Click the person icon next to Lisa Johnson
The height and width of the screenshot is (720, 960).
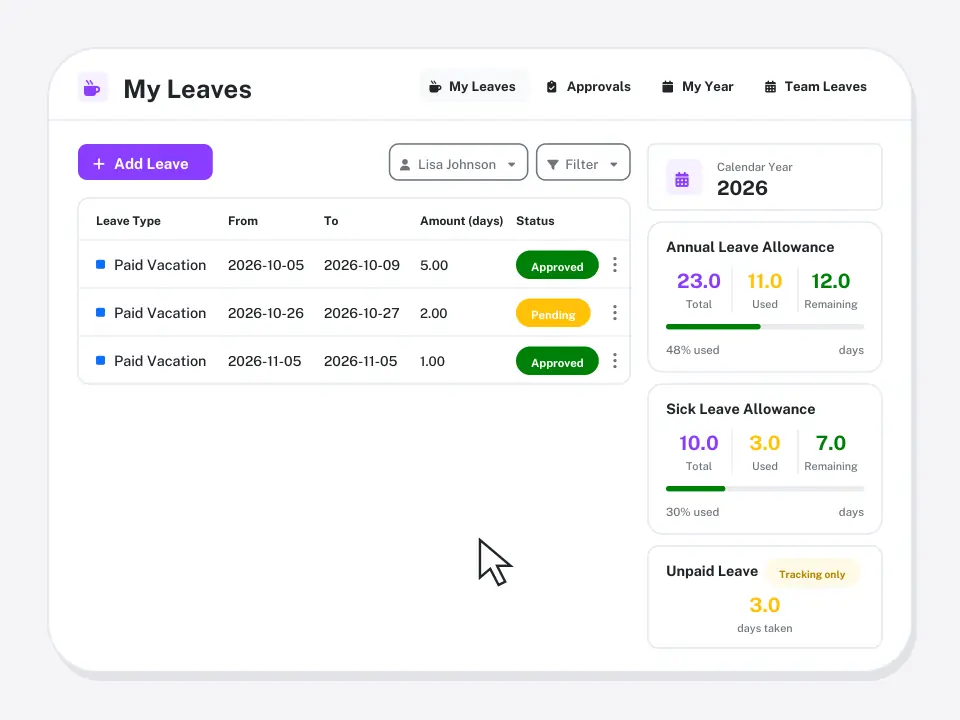405,165
